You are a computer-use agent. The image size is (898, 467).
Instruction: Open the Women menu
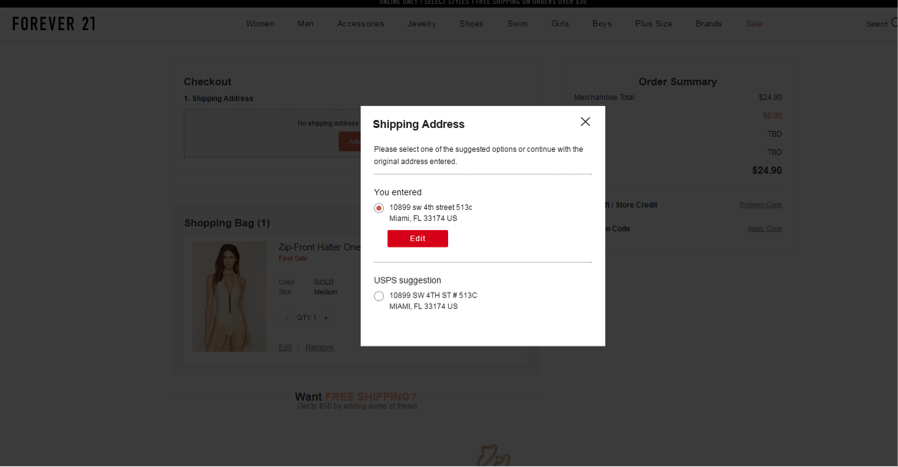click(260, 23)
